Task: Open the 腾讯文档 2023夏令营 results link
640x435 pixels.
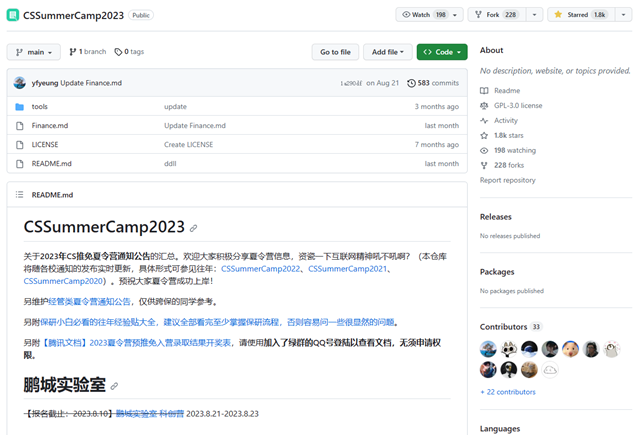Action: [136, 343]
